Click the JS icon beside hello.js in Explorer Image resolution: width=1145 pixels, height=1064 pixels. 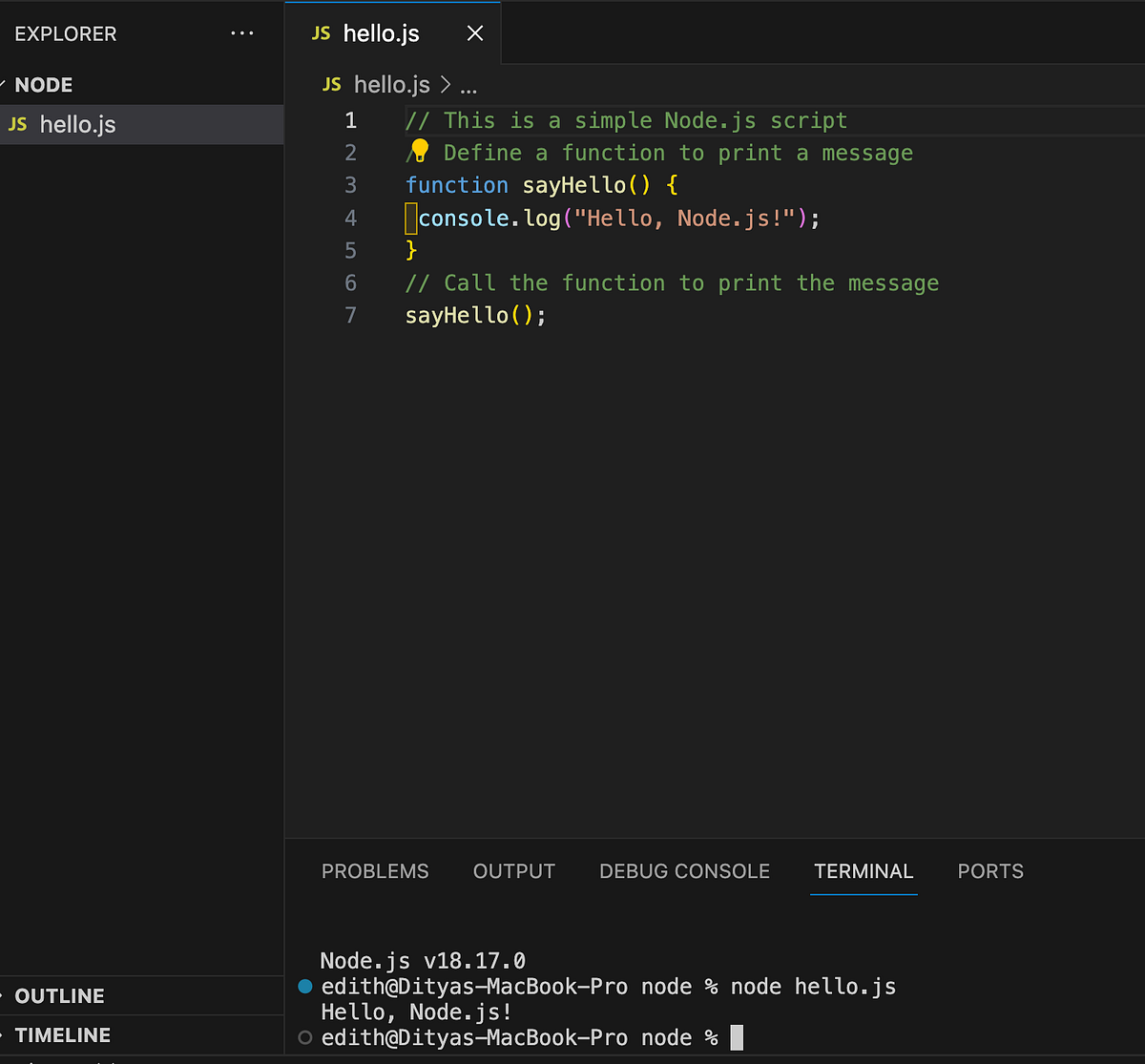(17, 124)
